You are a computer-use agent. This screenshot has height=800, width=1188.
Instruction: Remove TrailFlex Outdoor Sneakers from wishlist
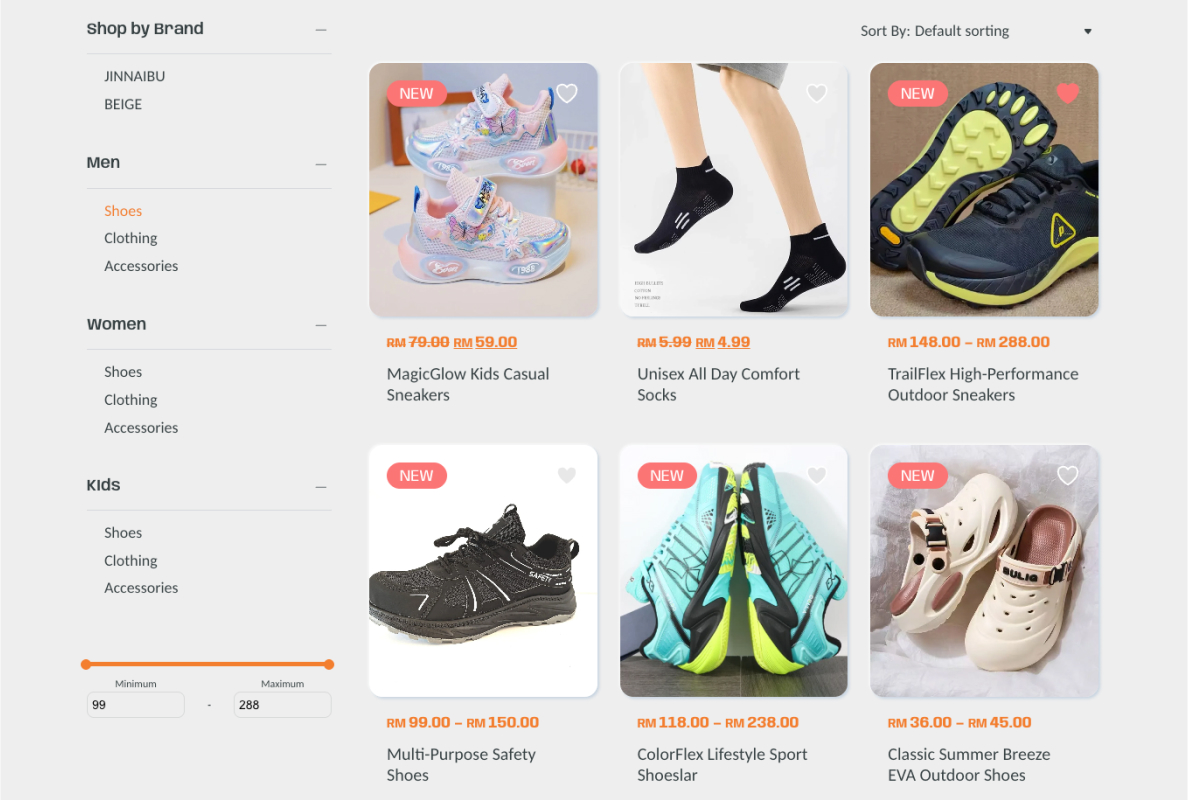click(x=1068, y=93)
